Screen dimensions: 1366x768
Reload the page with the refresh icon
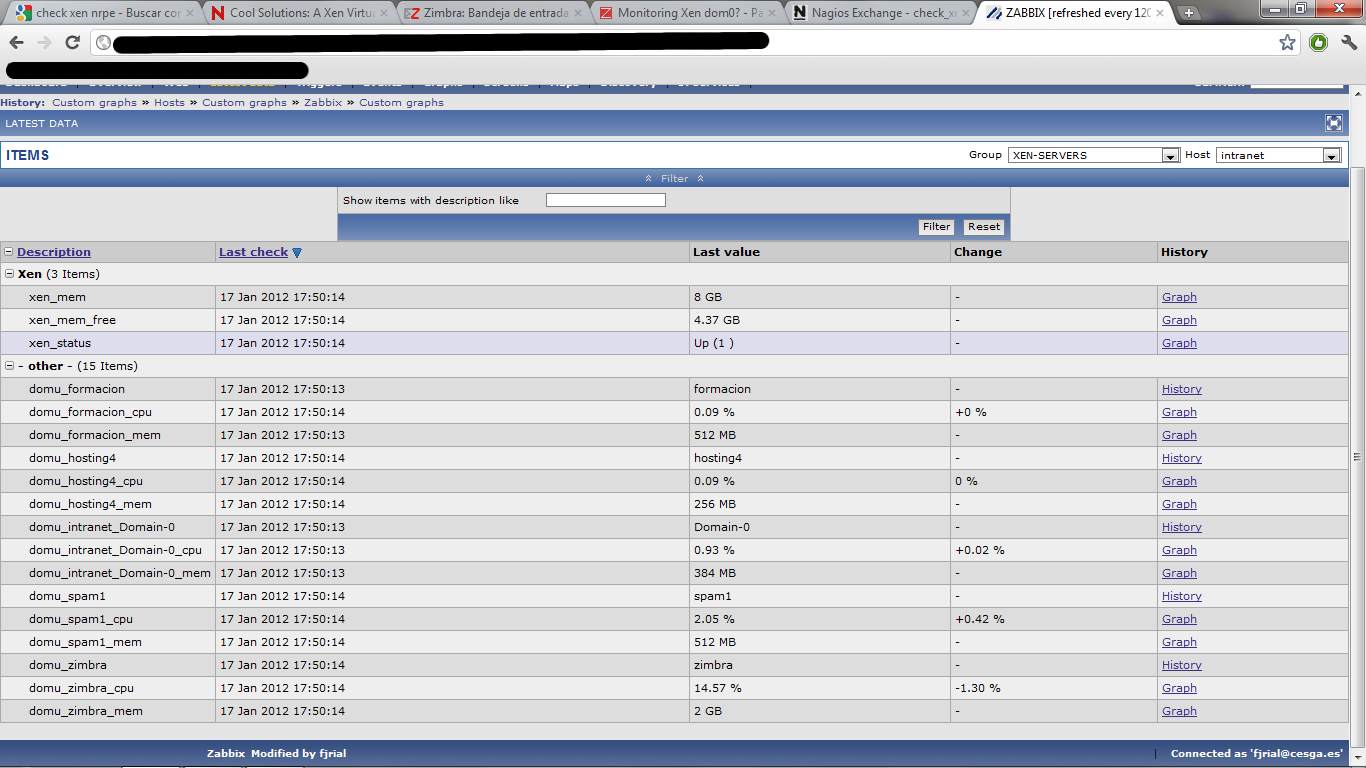coord(72,42)
